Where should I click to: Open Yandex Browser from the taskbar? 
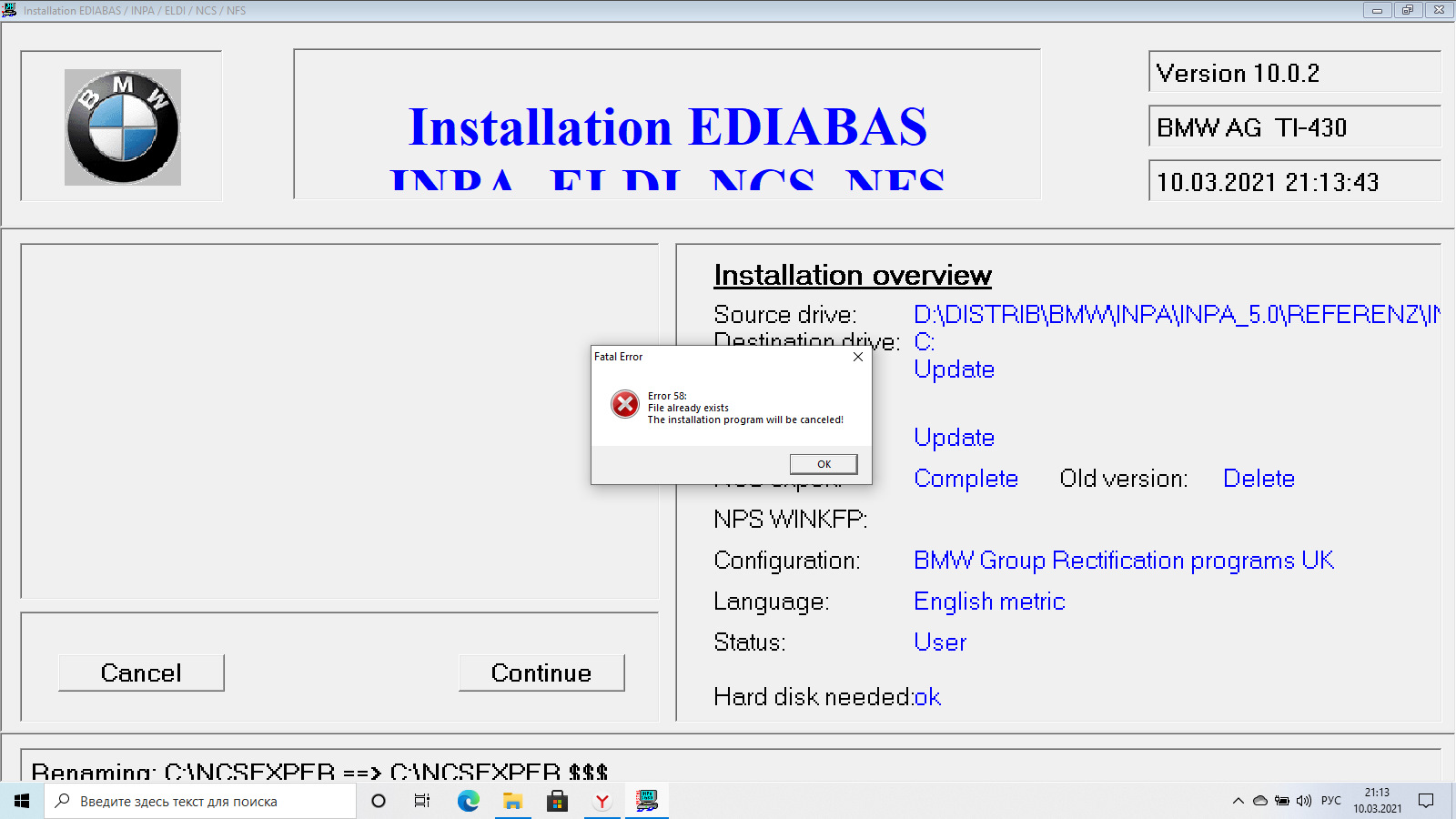tap(602, 801)
